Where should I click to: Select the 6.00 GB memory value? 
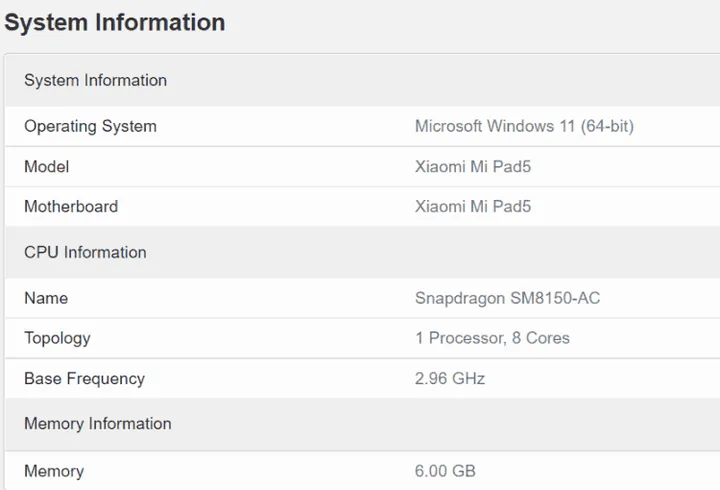445,471
